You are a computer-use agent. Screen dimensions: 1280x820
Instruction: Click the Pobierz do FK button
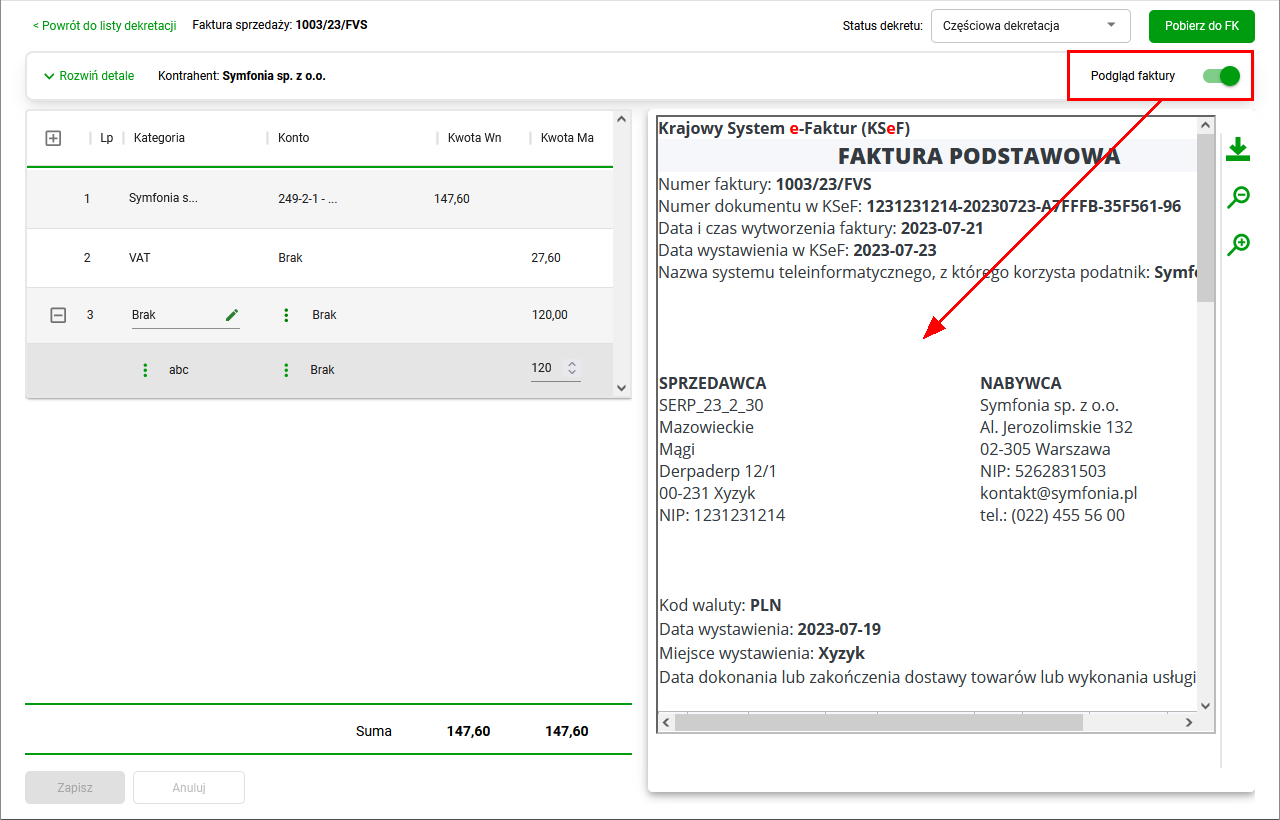1201,26
